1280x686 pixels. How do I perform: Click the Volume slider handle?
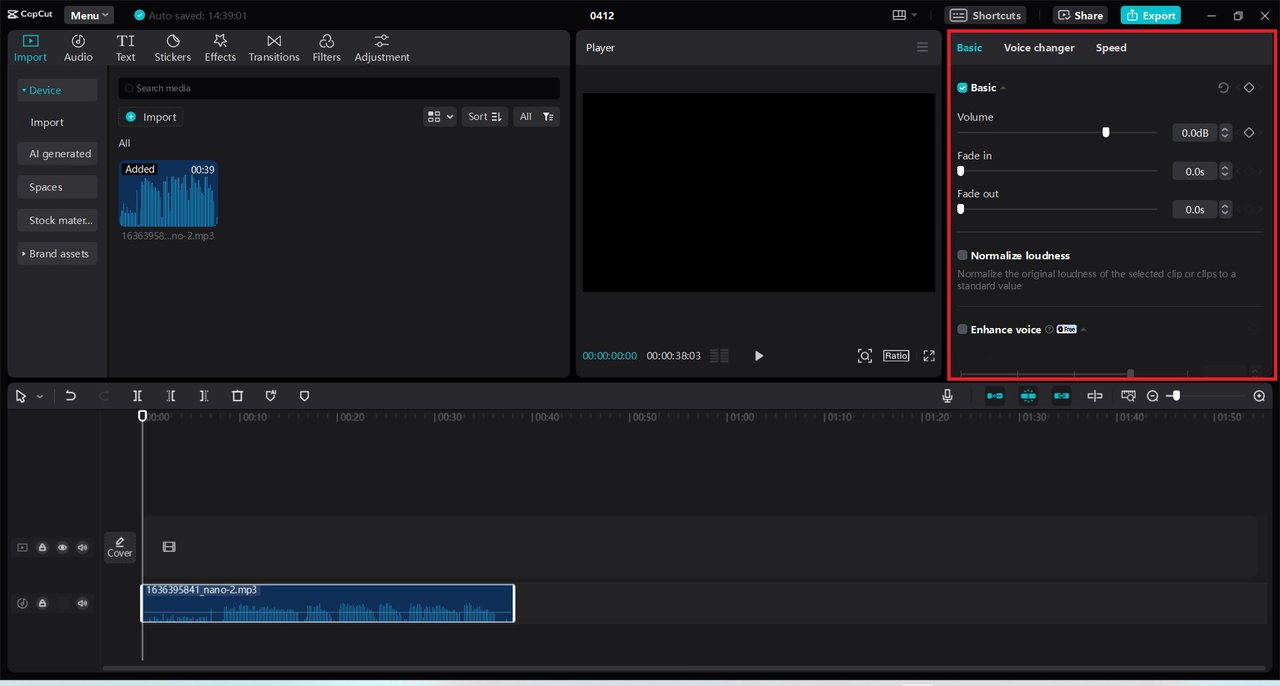point(1106,132)
